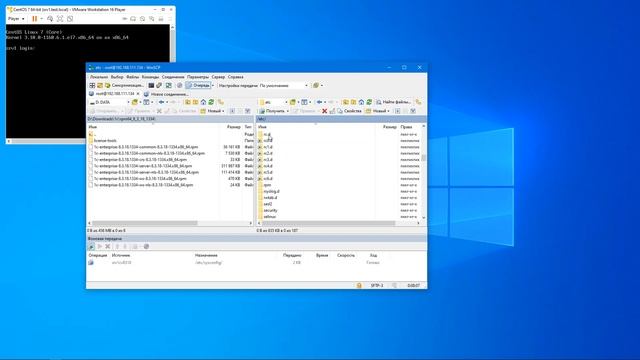Refresh the remote /etc panel
Viewport: 640px width, 360px height.
pyautogui.click(x=369, y=102)
